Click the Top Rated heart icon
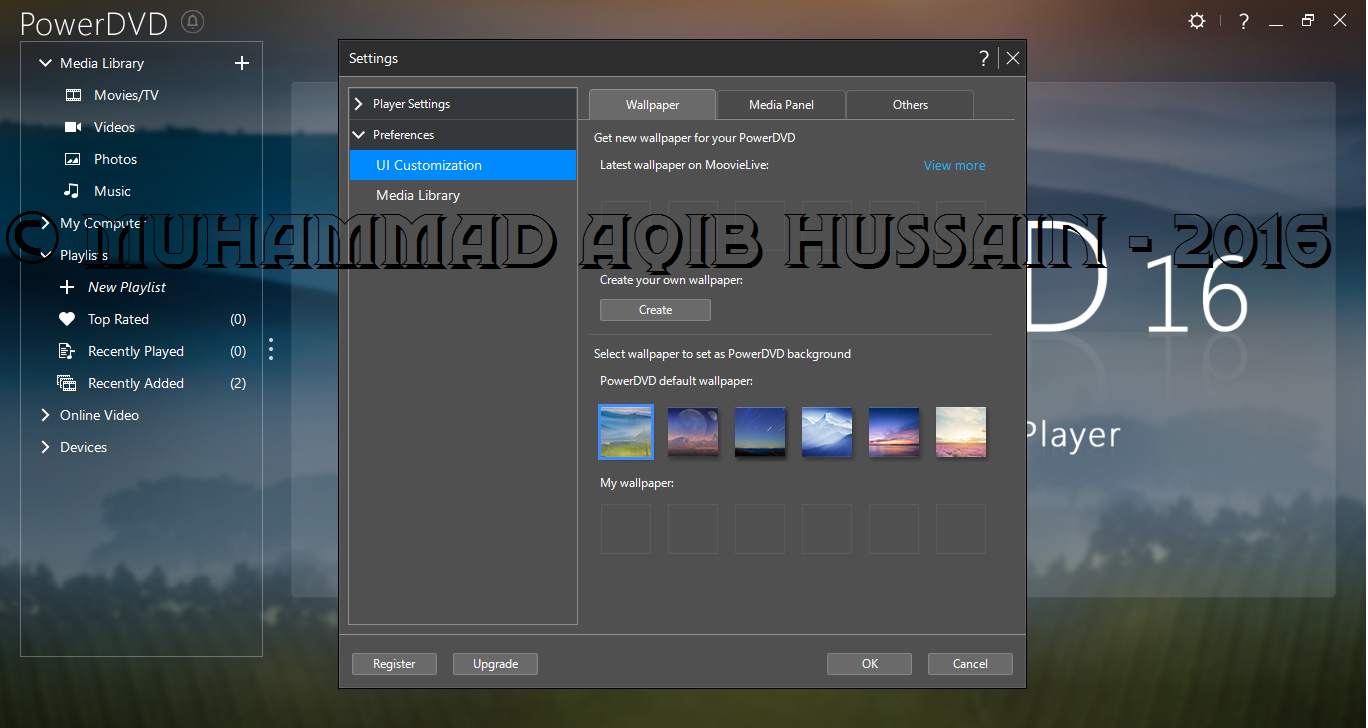1368x728 pixels. tap(67, 319)
